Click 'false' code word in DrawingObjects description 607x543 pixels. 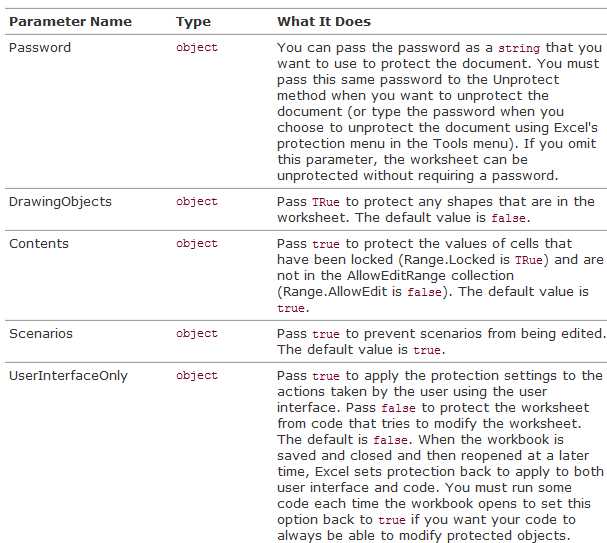pyautogui.click(x=508, y=218)
